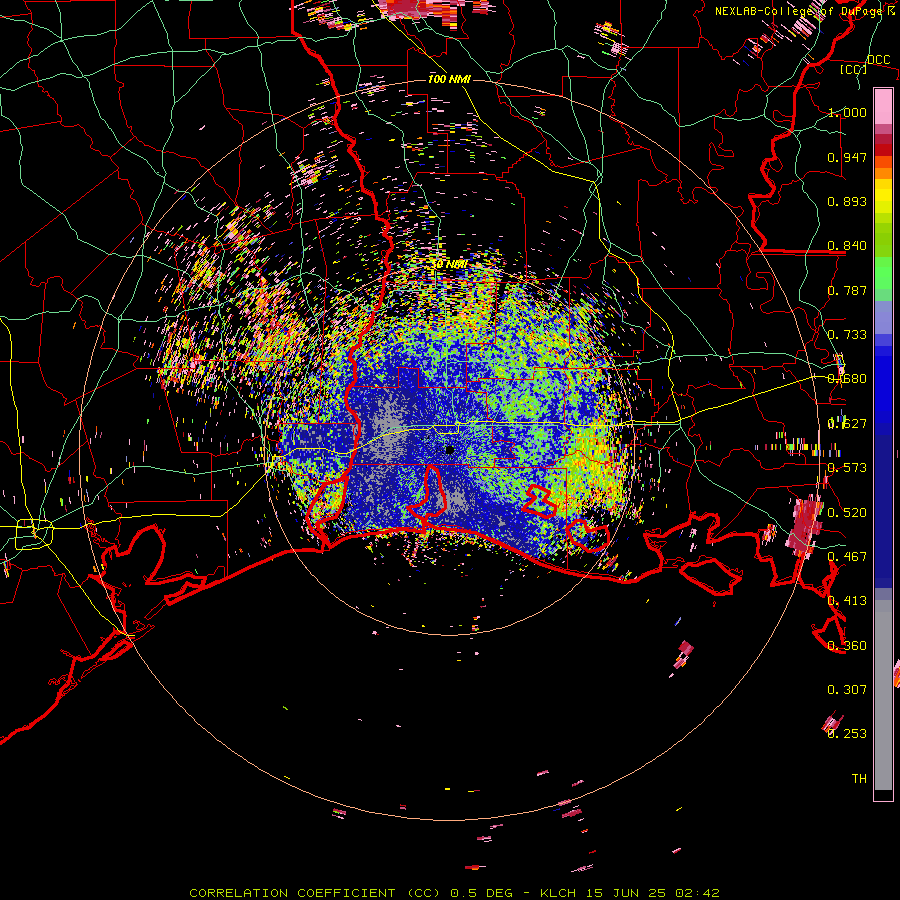The image size is (900, 900).
Task: Select the 0.253 scale value
Action: 847,734
